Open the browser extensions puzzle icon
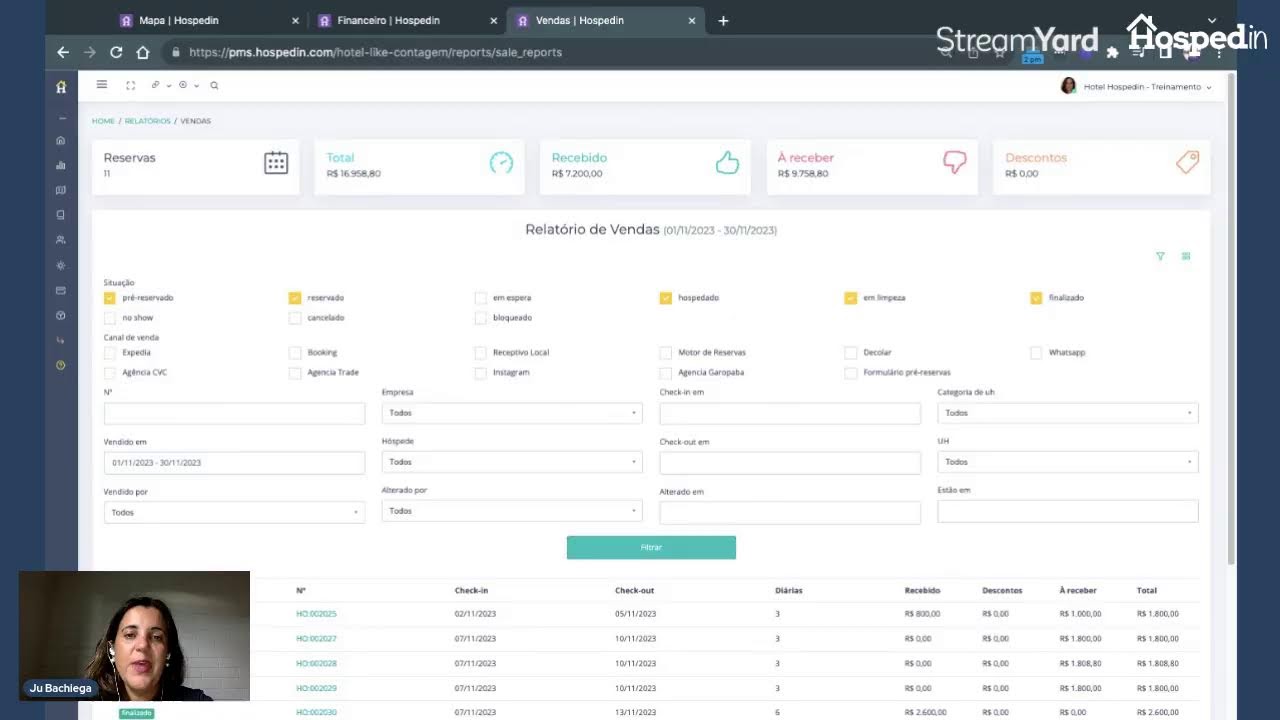 [x=1112, y=53]
